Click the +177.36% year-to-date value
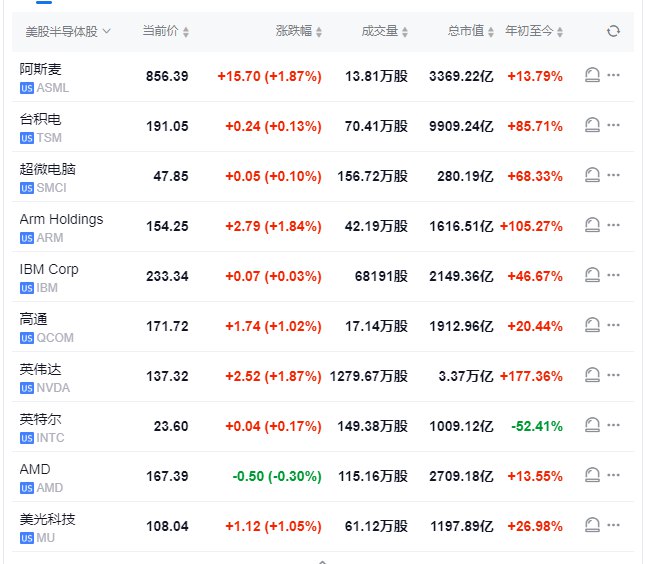The width and height of the screenshot is (646, 564). 531,376
